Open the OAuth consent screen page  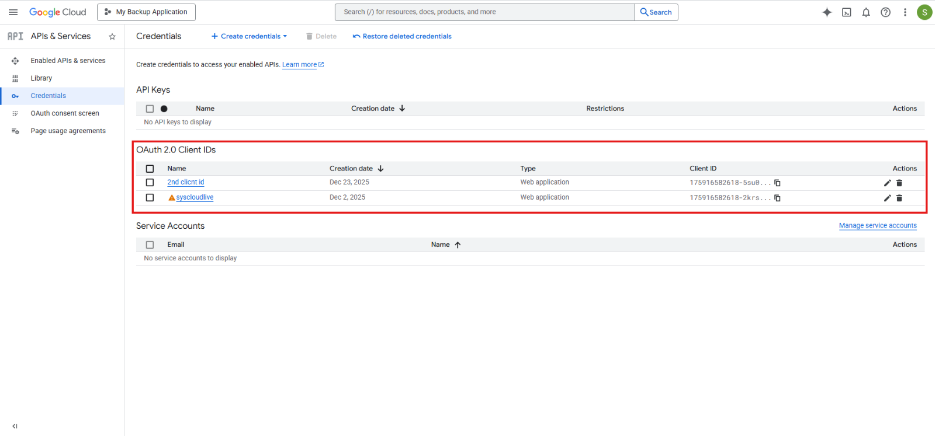pos(64,113)
